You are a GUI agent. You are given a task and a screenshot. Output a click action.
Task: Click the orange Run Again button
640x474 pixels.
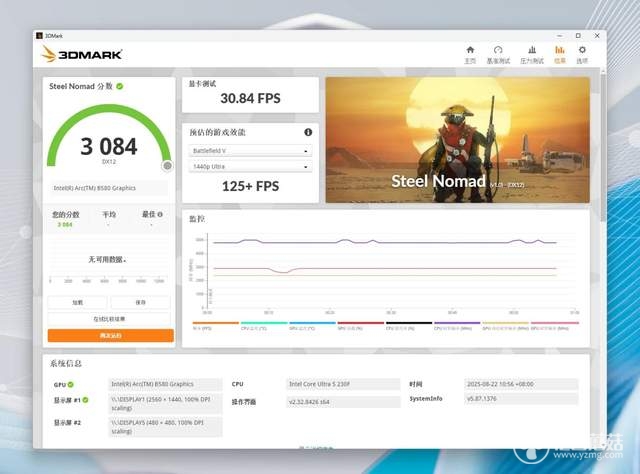pos(111,336)
